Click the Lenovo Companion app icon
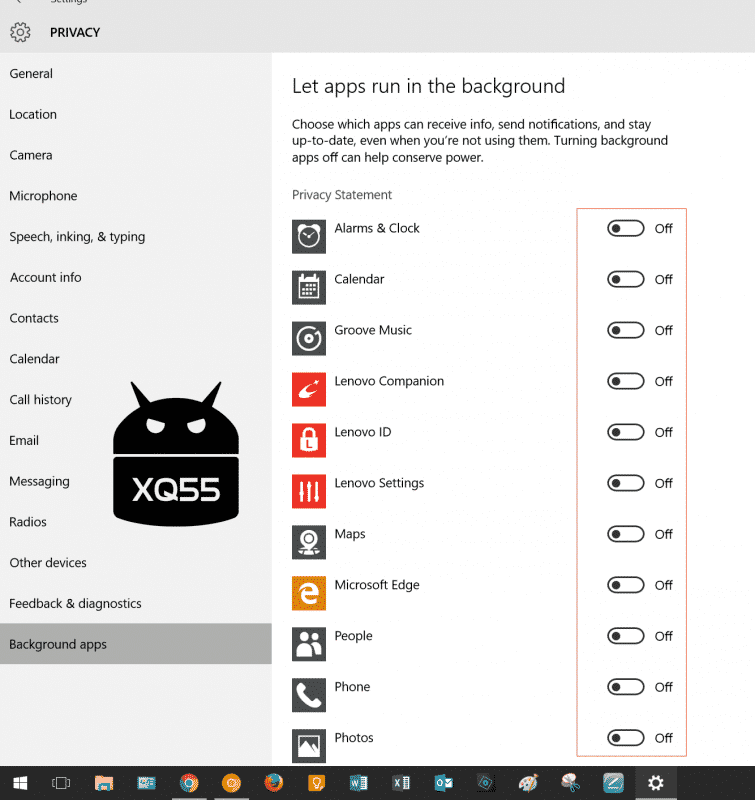The image size is (755, 800). (x=309, y=389)
